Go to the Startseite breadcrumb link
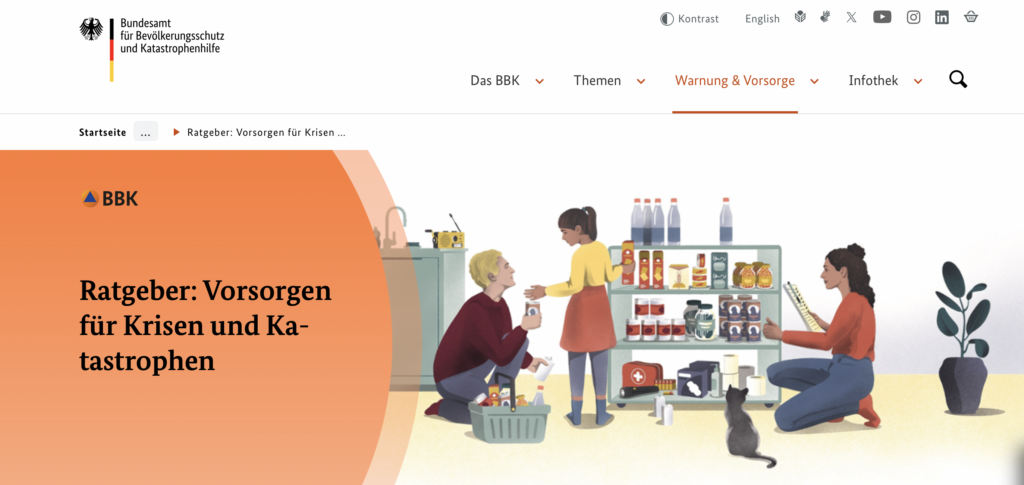The width and height of the screenshot is (1024, 485). [x=103, y=133]
